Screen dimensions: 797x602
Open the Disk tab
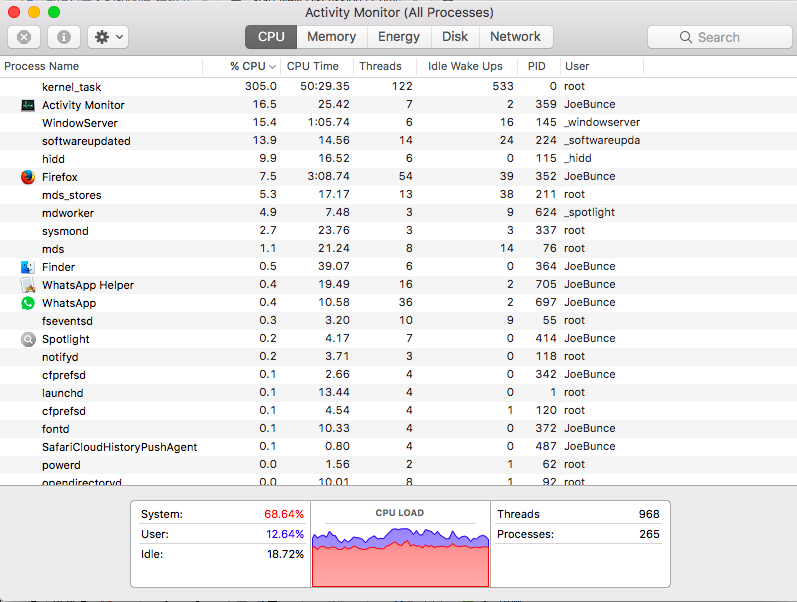(x=455, y=37)
